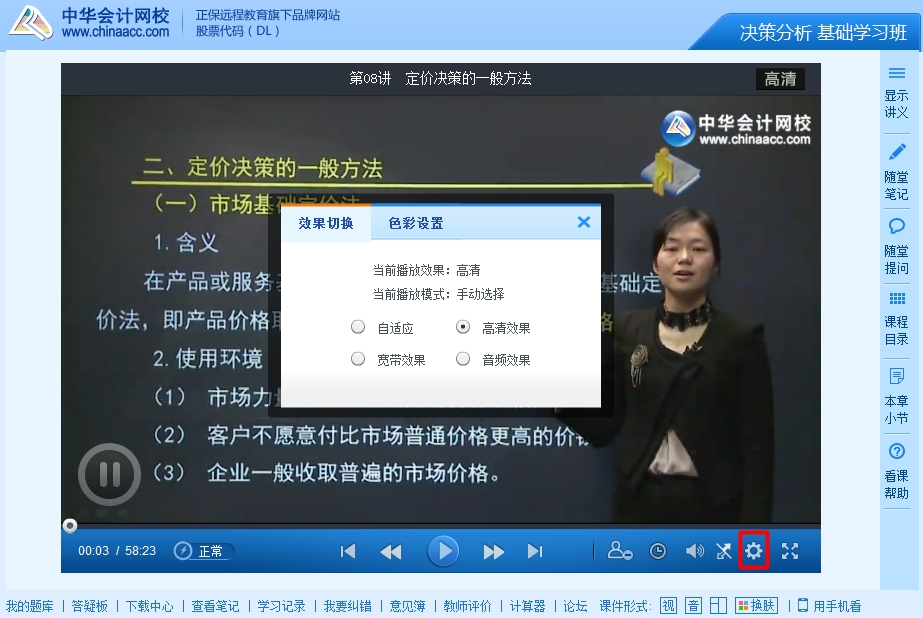Viewport: 923px width, 618px height.
Task: Open the settings gear in player bar
Action: coord(753,551)
